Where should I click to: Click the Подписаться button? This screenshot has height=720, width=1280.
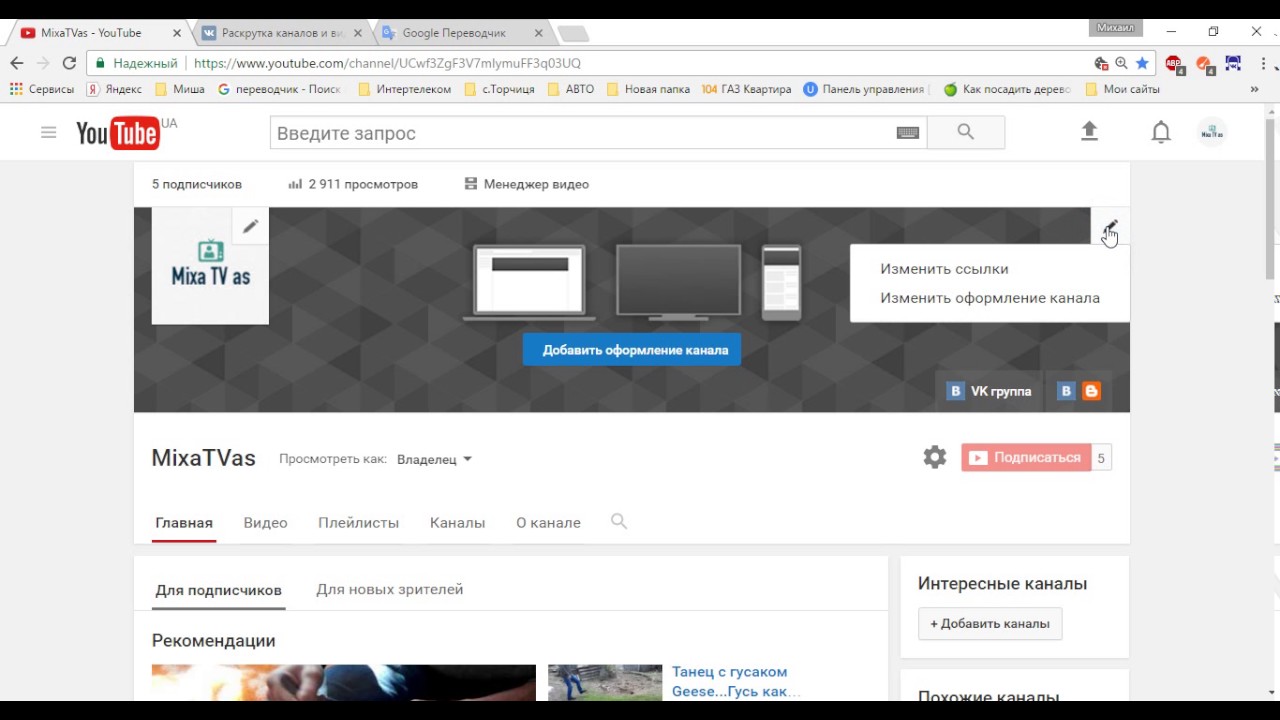(1026, 457)
